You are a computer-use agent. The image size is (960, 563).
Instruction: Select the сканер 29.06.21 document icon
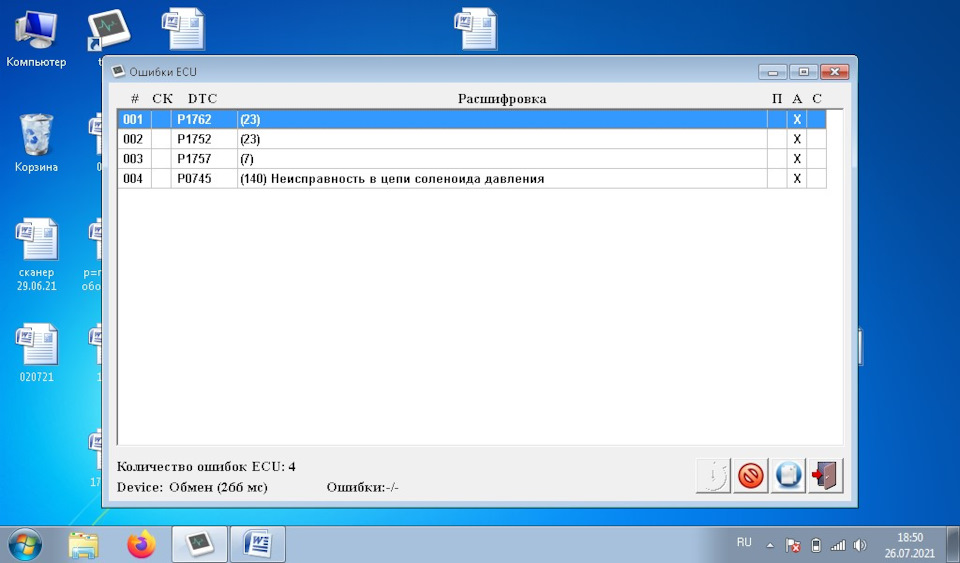36,255
